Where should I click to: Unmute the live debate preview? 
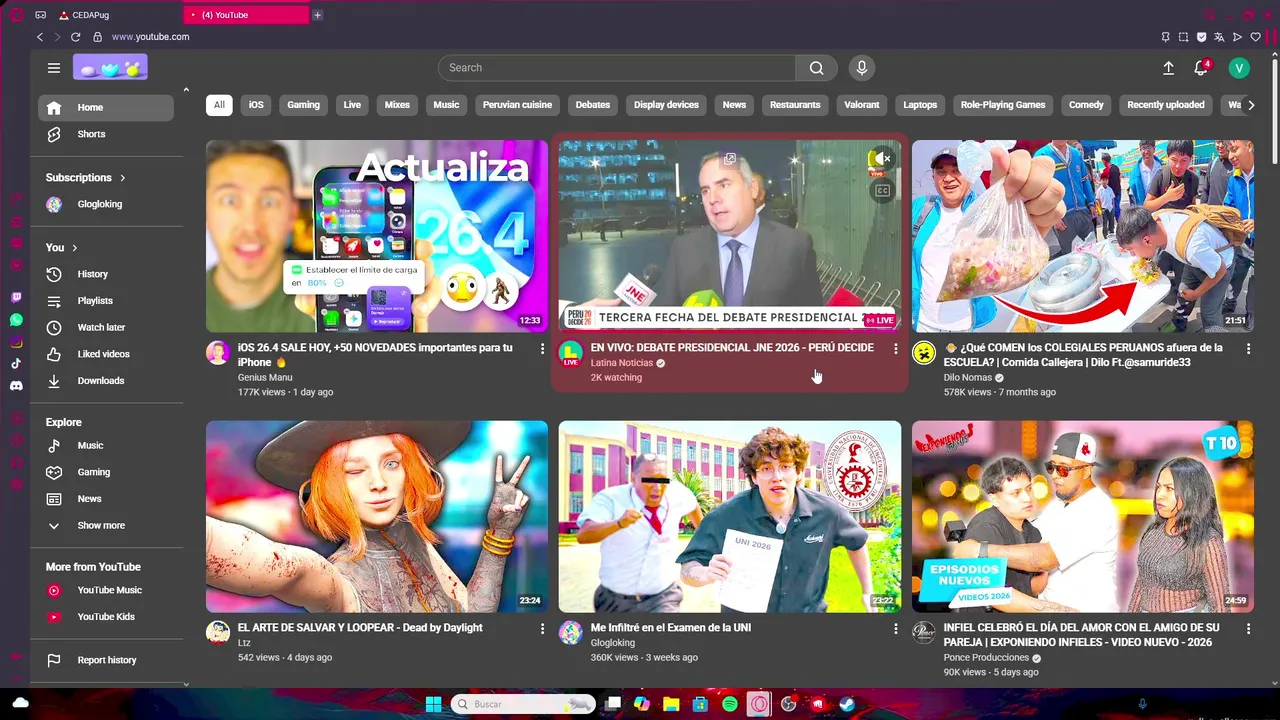click(880, 159)
